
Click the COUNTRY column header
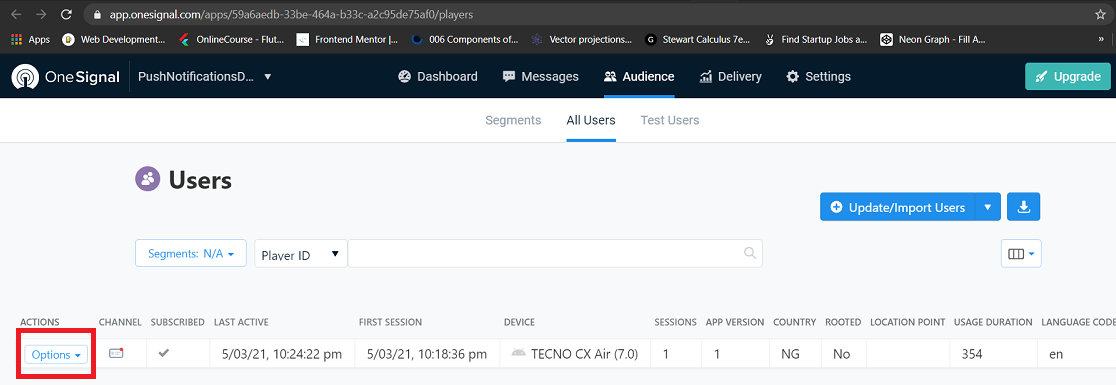click(795, 322)
